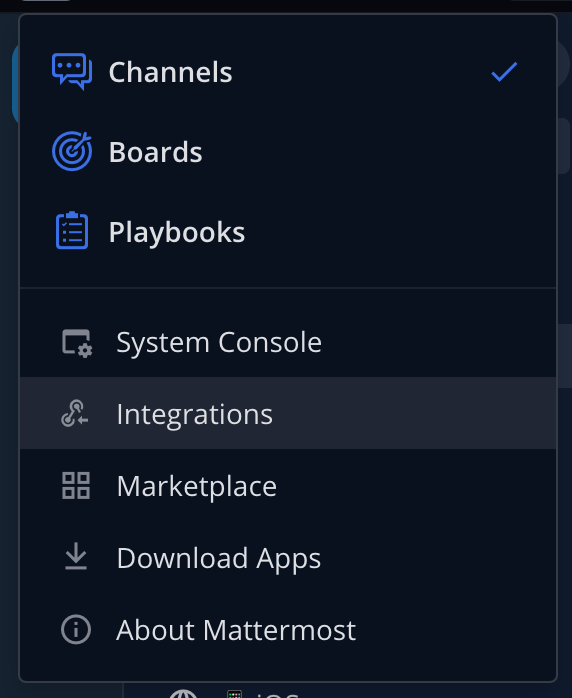The width and height of the screenshot is (572, 698).
Task: Click the Channels speech bubble icon
Action: point(72,72)
